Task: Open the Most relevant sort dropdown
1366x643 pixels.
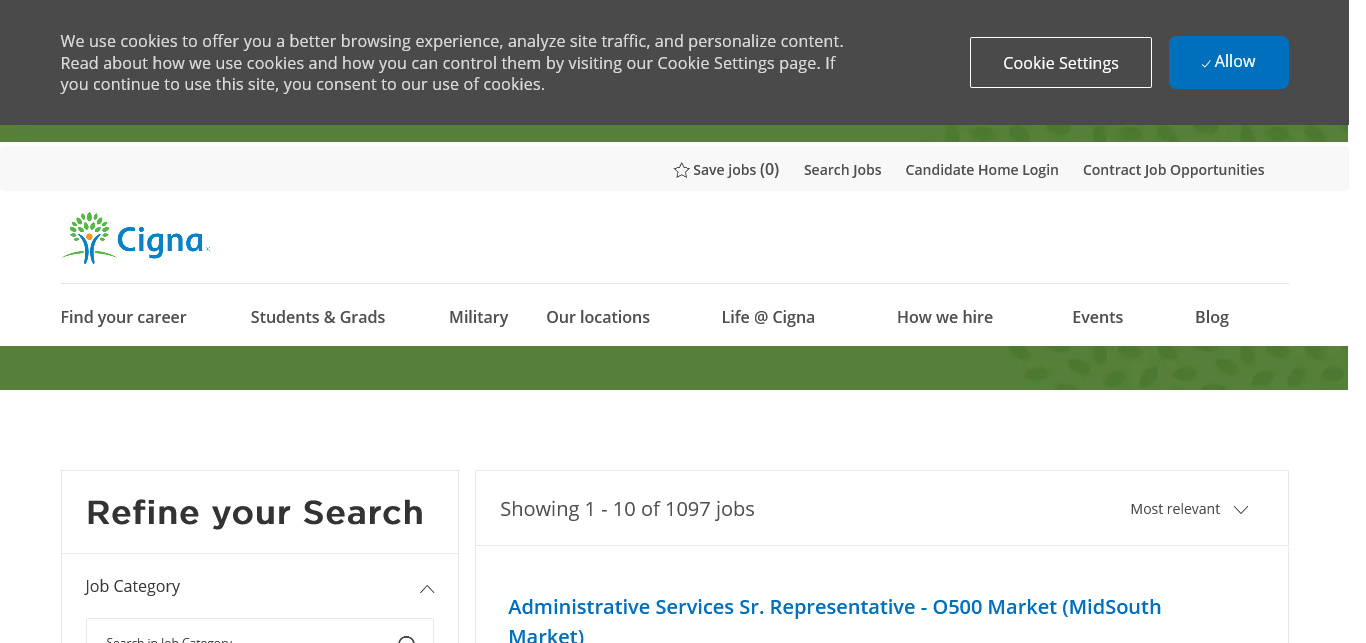Action: point(1189,509)
